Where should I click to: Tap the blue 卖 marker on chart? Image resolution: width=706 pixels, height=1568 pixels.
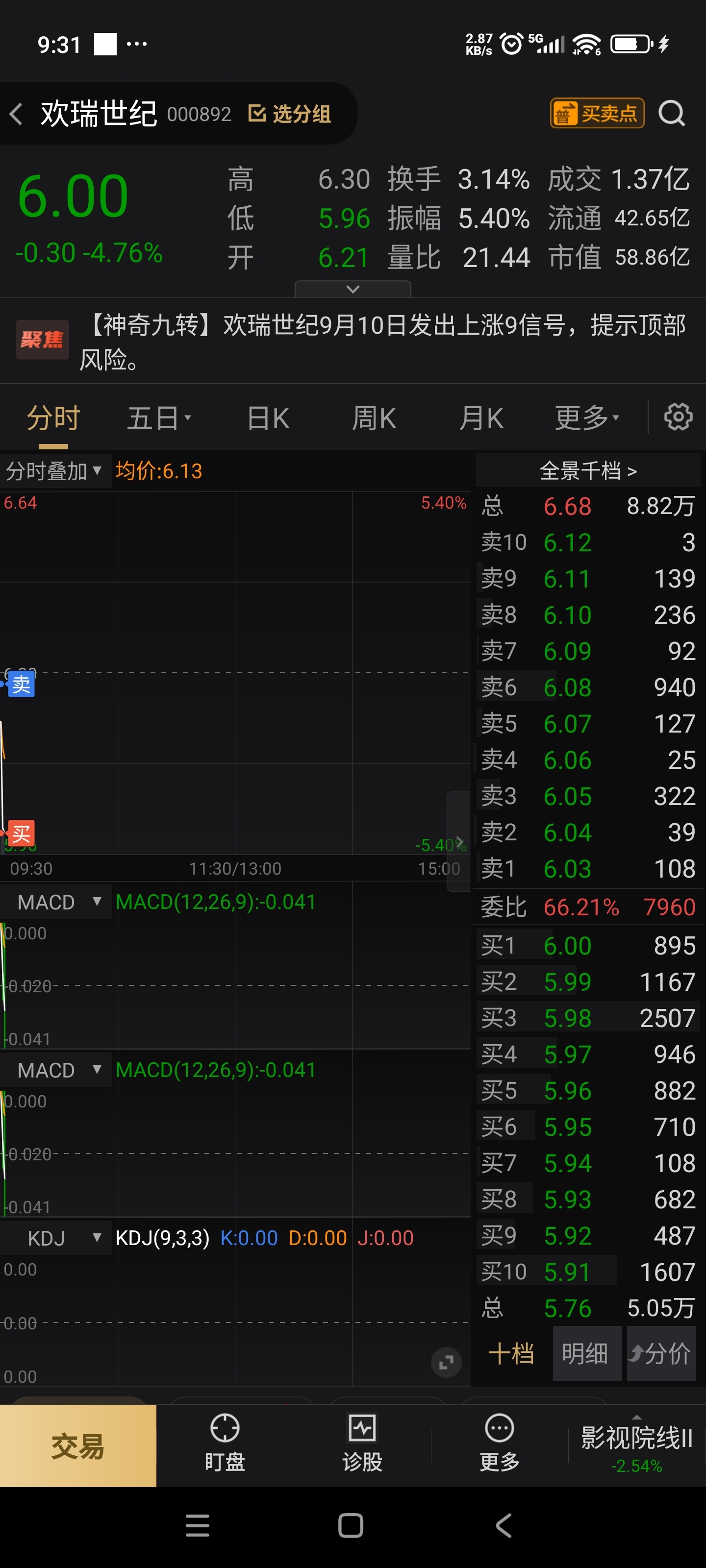point(21,685)
